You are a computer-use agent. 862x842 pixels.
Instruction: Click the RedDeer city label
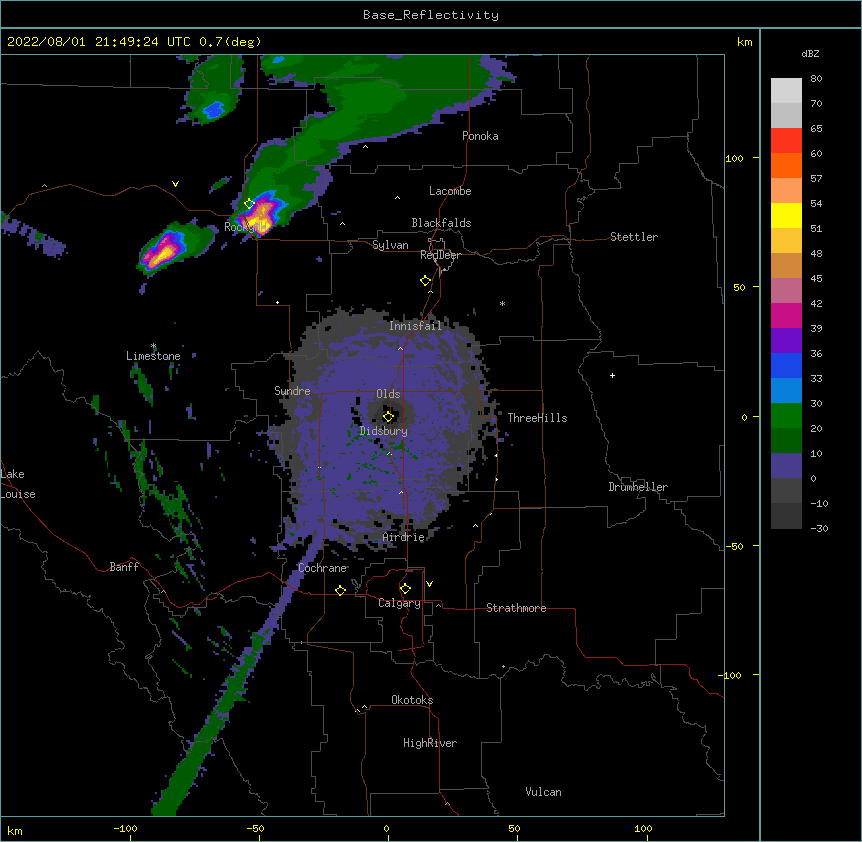coord(440,255)
